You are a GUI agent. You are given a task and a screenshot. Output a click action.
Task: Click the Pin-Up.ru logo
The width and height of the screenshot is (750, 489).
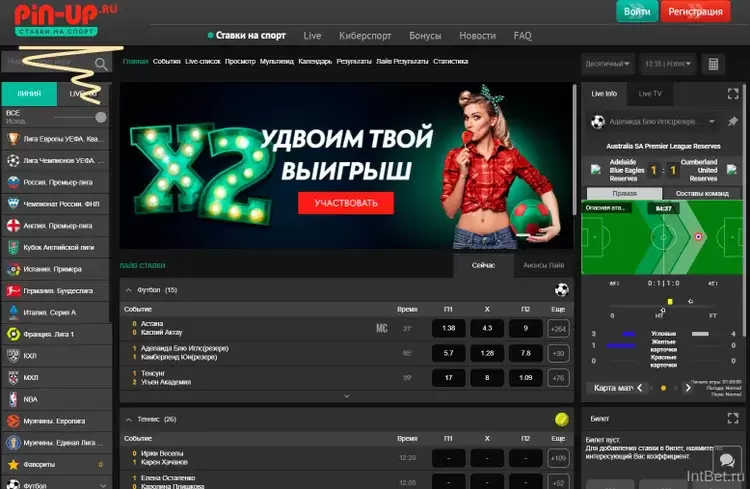pos(65,20)
